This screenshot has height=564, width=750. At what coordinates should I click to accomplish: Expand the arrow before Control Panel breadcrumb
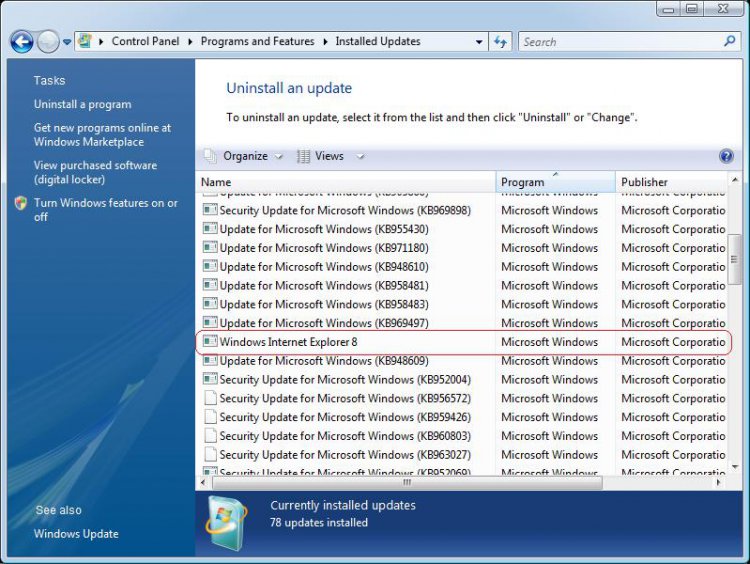(x=101, y=42)
